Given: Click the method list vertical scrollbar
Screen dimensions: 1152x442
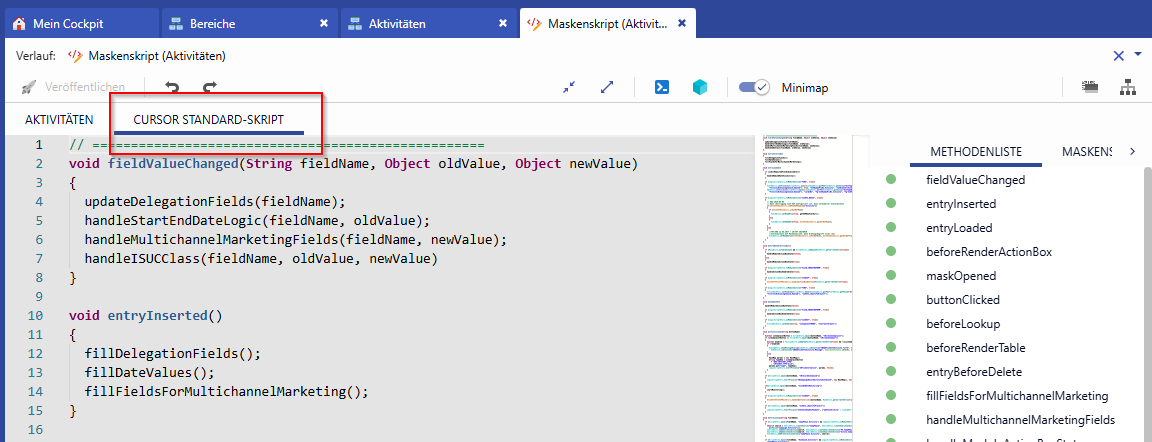Looking at the screenshot, I should point(1147,300).
